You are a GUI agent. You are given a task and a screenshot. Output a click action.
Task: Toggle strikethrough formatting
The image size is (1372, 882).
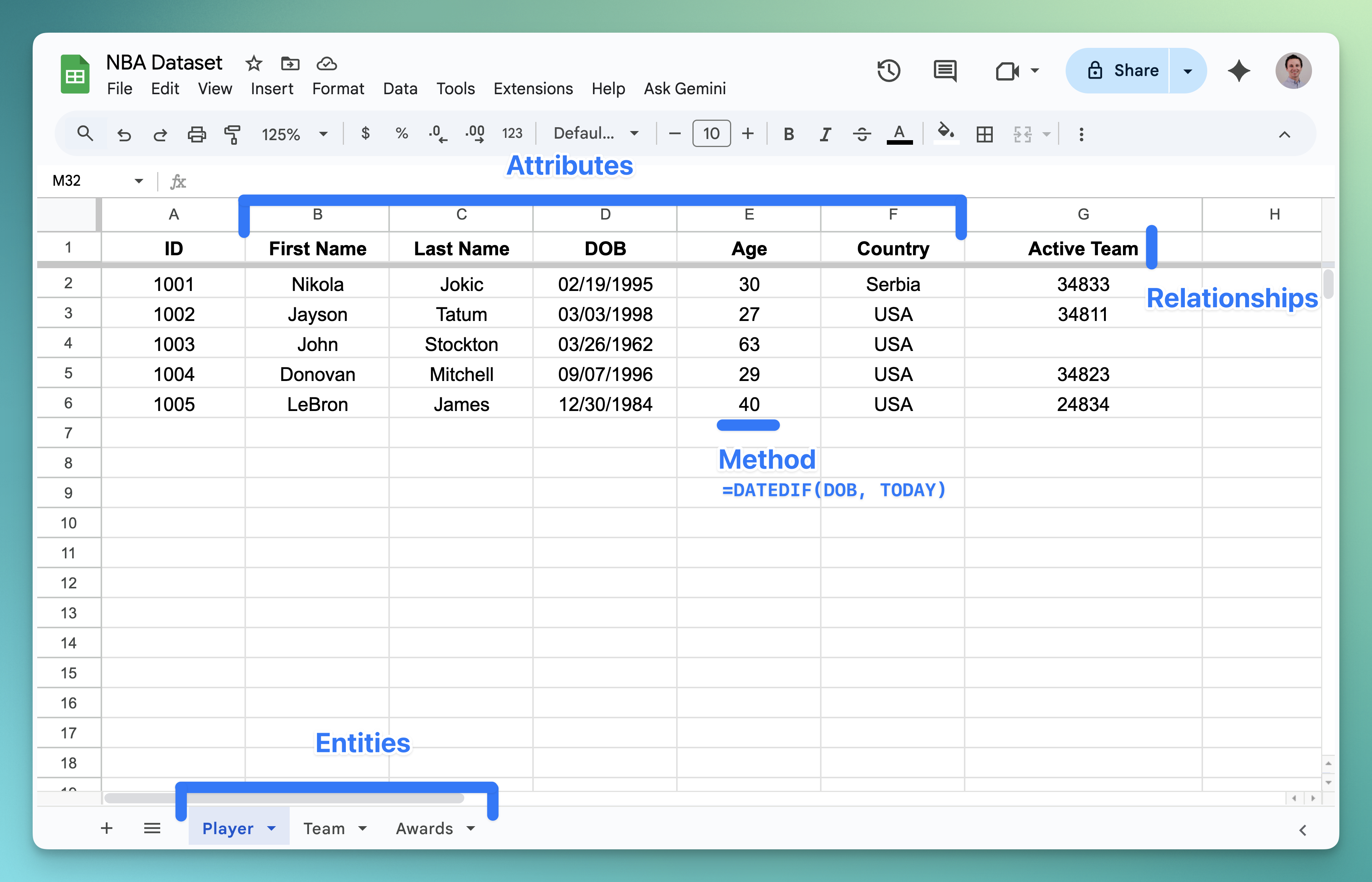coord(861,133)
